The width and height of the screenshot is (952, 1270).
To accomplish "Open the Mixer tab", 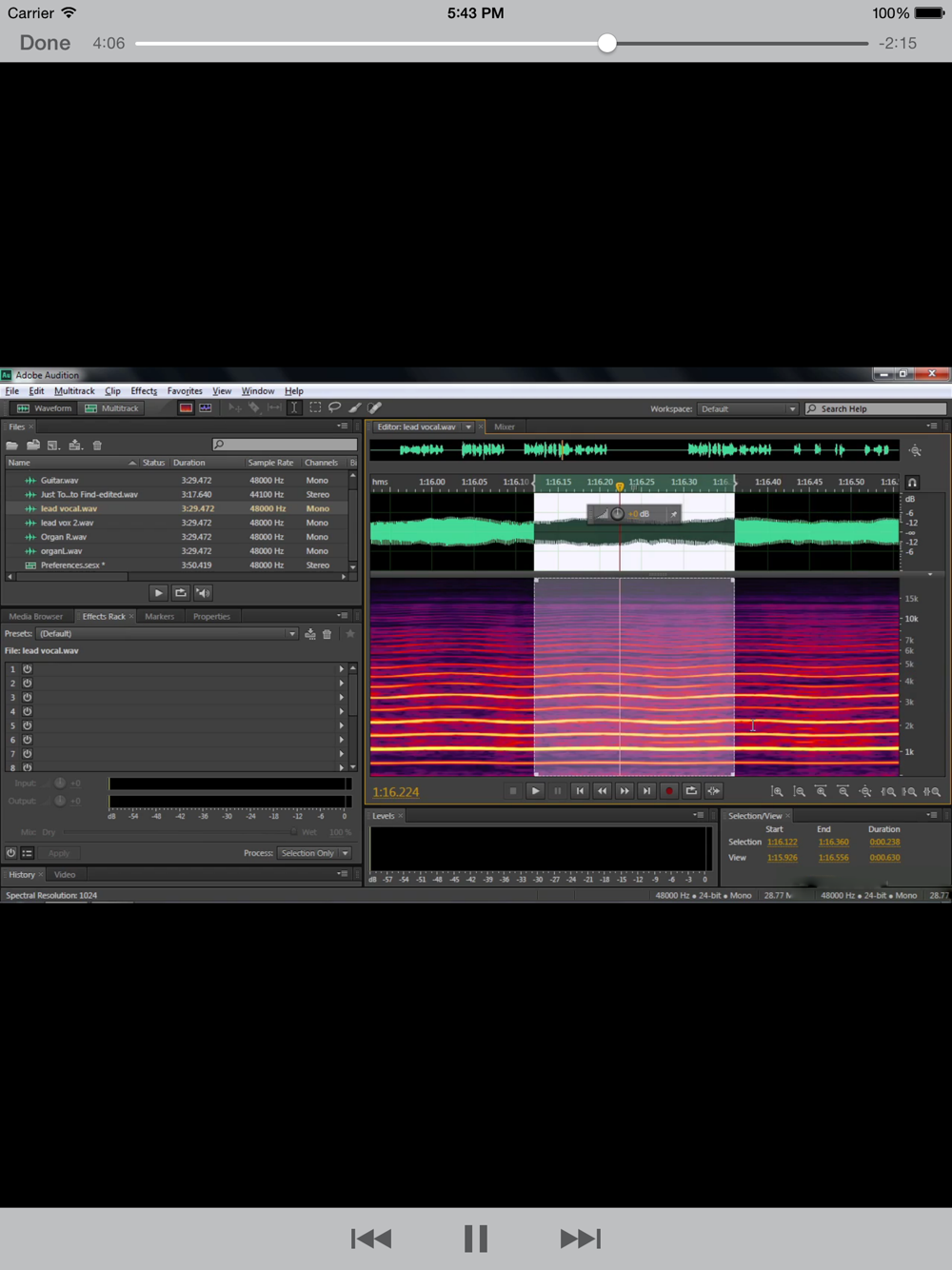I will point(505,427).
